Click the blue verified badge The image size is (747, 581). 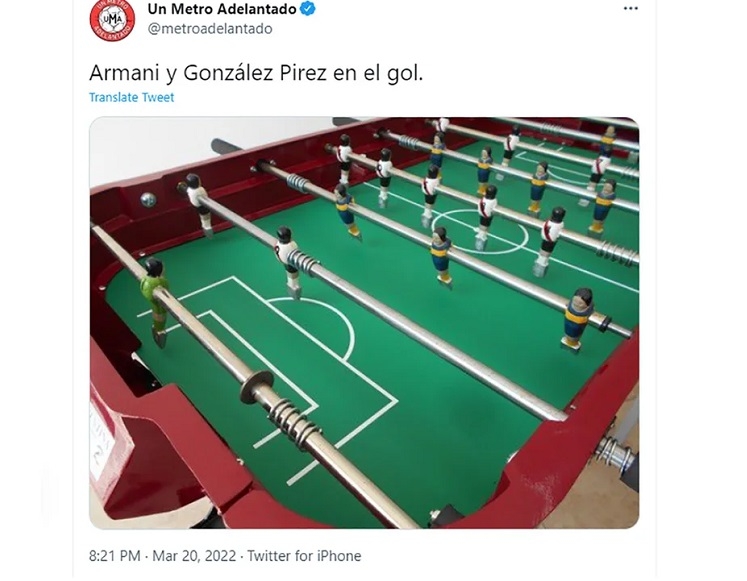pyautogui.click(x=308, y=9)
